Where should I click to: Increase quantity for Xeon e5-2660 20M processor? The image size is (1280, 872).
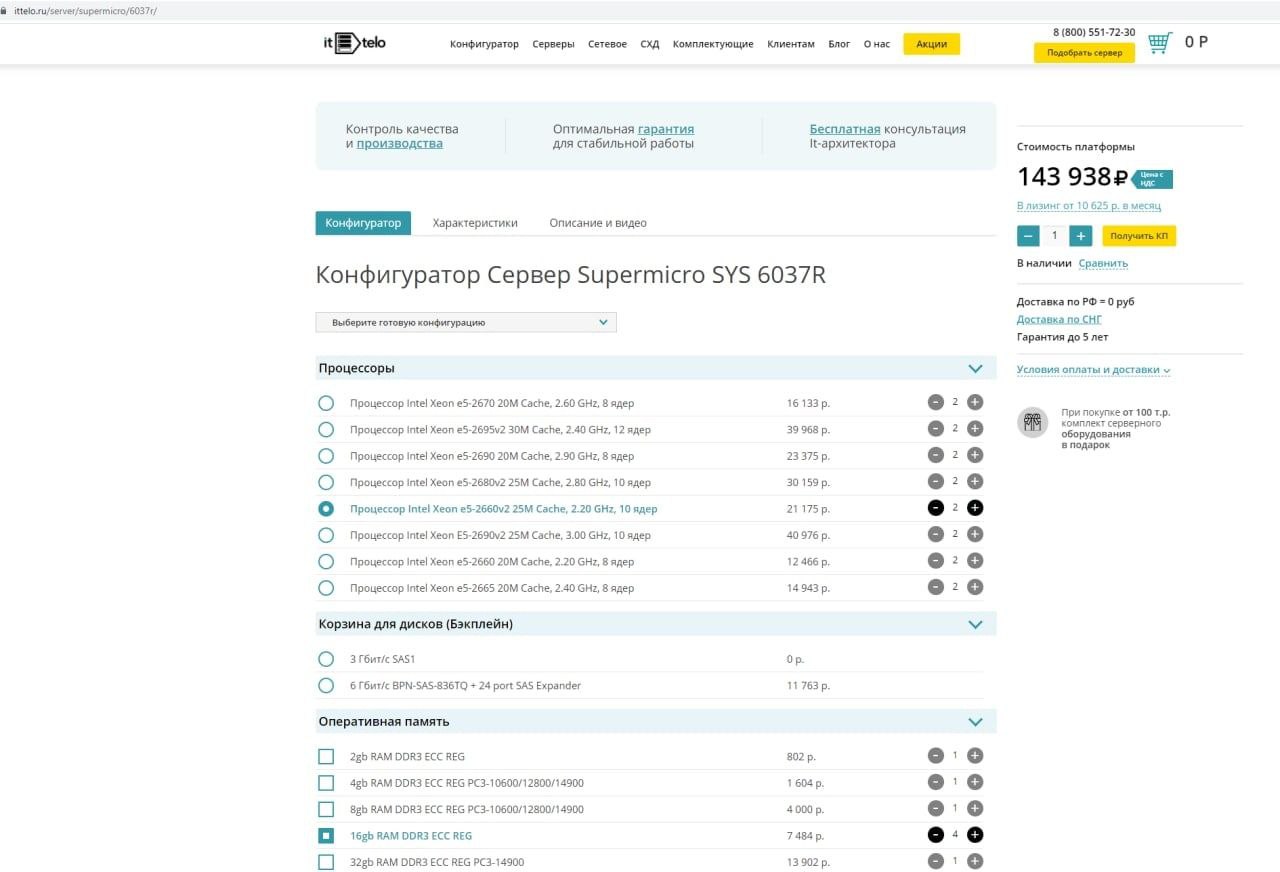975,561
